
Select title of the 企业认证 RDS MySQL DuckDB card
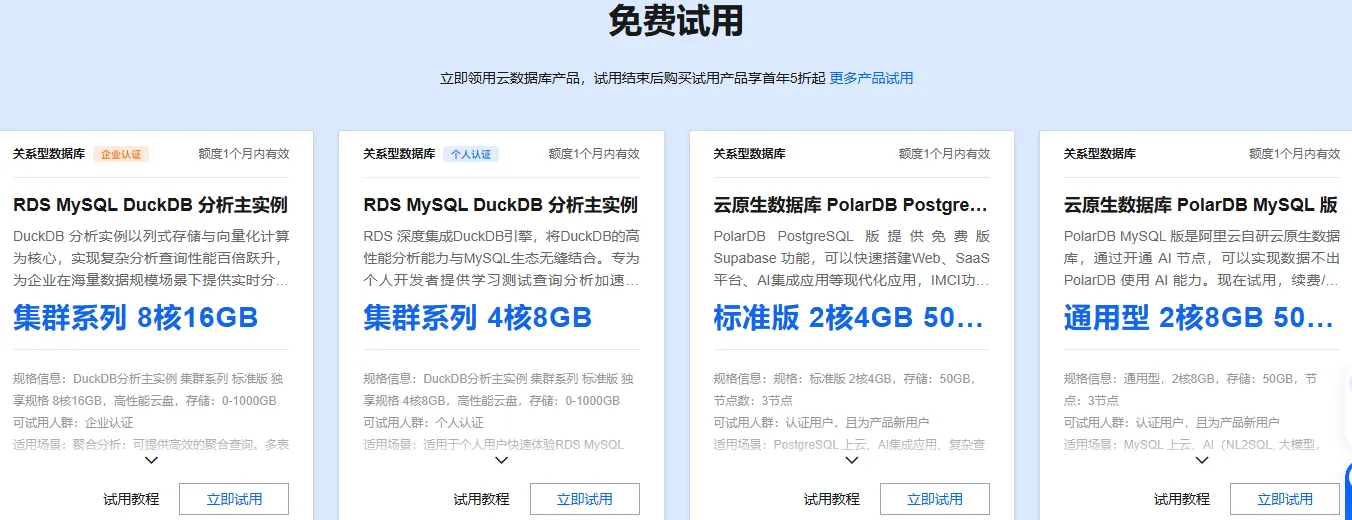150,205
